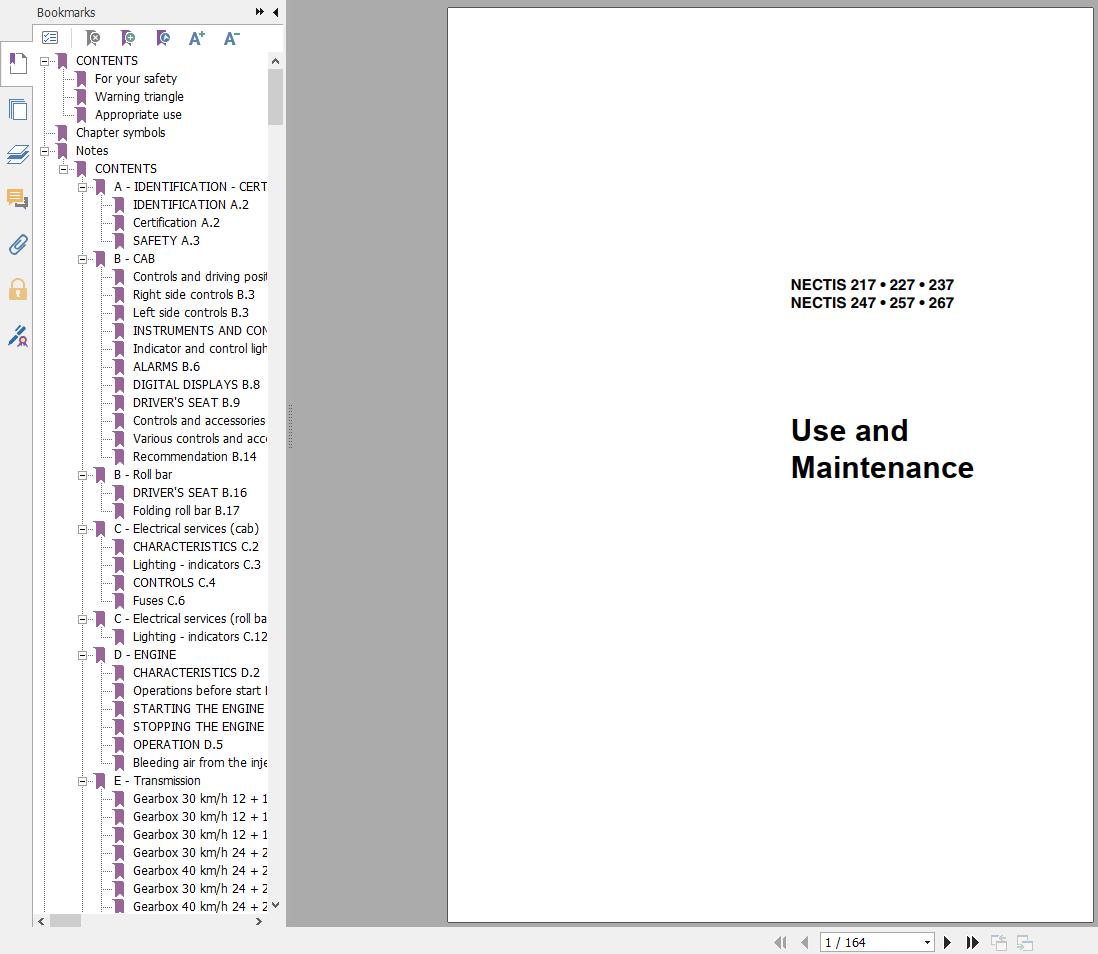Open the bookmark options menu icon
The image size is (1098, 954).
pos(50,38)
